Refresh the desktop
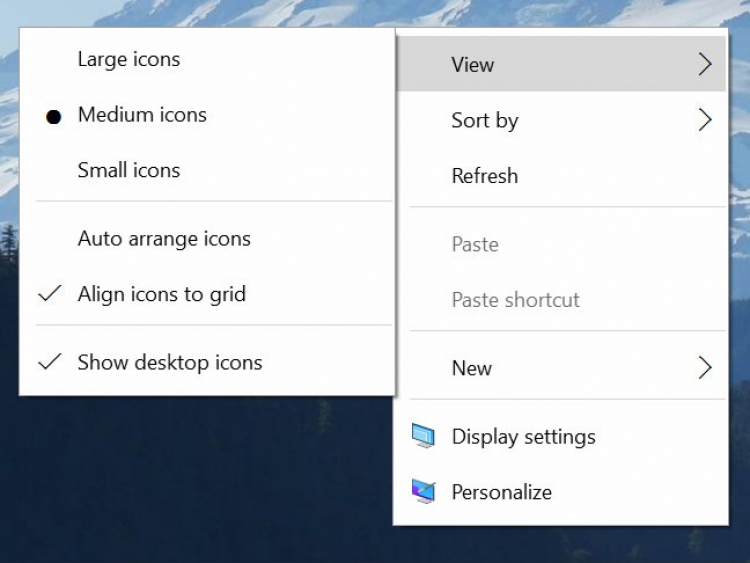This screenshot has width=750, height=563. tap(485, 176)
